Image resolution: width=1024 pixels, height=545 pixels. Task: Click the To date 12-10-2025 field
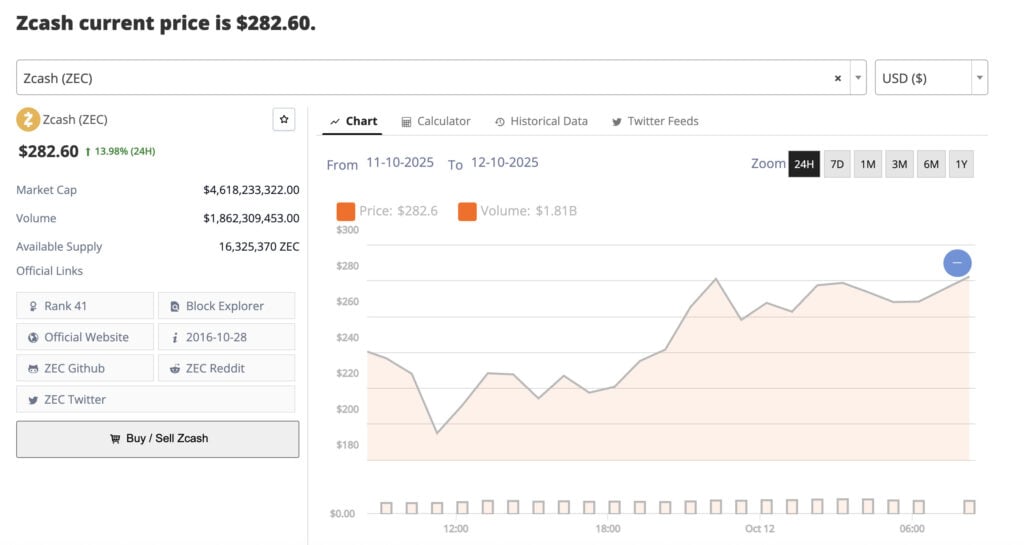(504, 162)
